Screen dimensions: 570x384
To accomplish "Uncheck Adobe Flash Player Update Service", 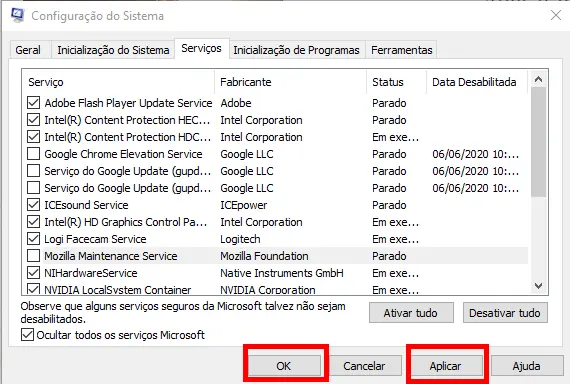I will pyautogui.click(x=33, y=103).
